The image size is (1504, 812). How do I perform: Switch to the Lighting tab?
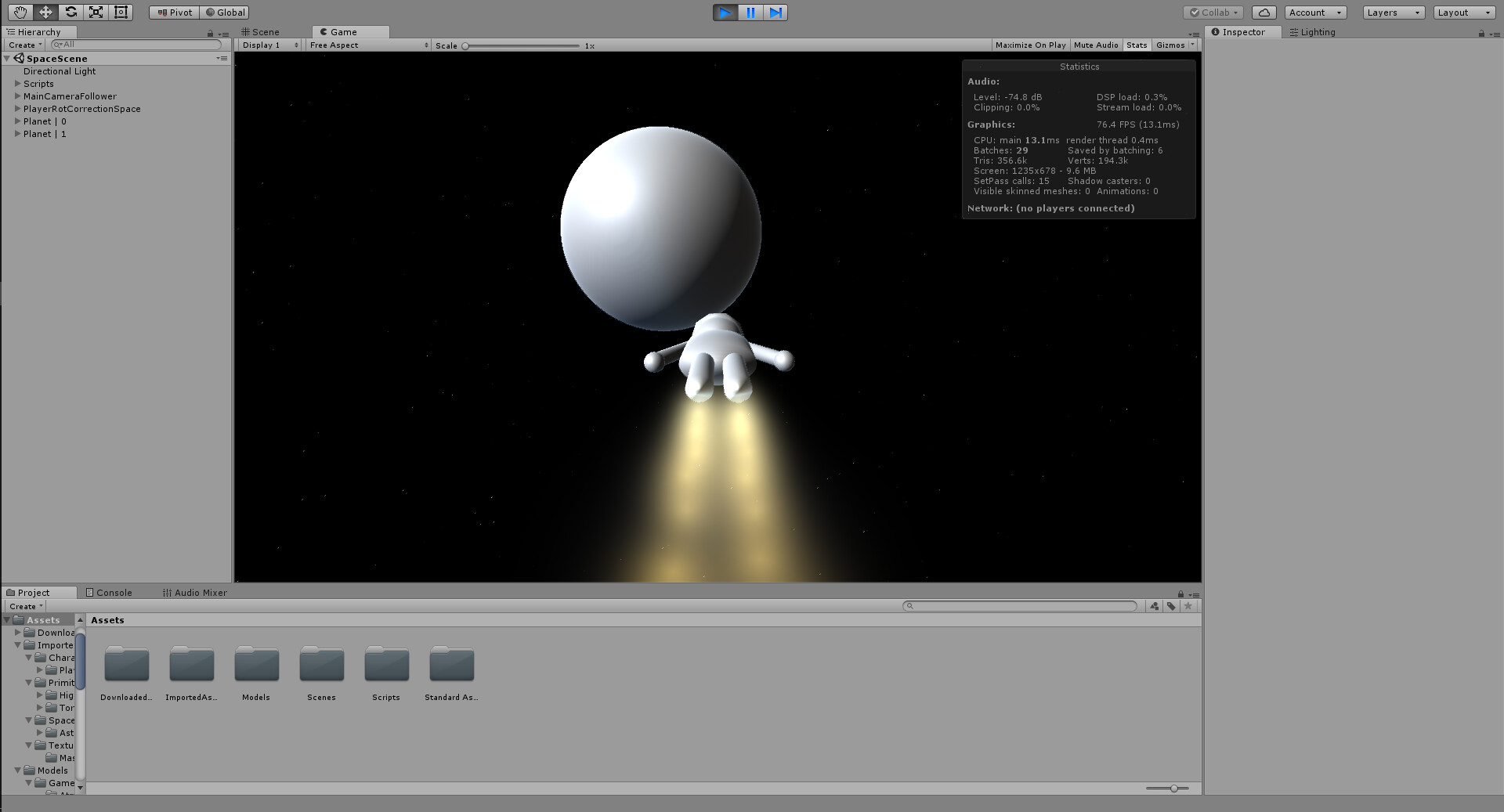(1313, 32)
